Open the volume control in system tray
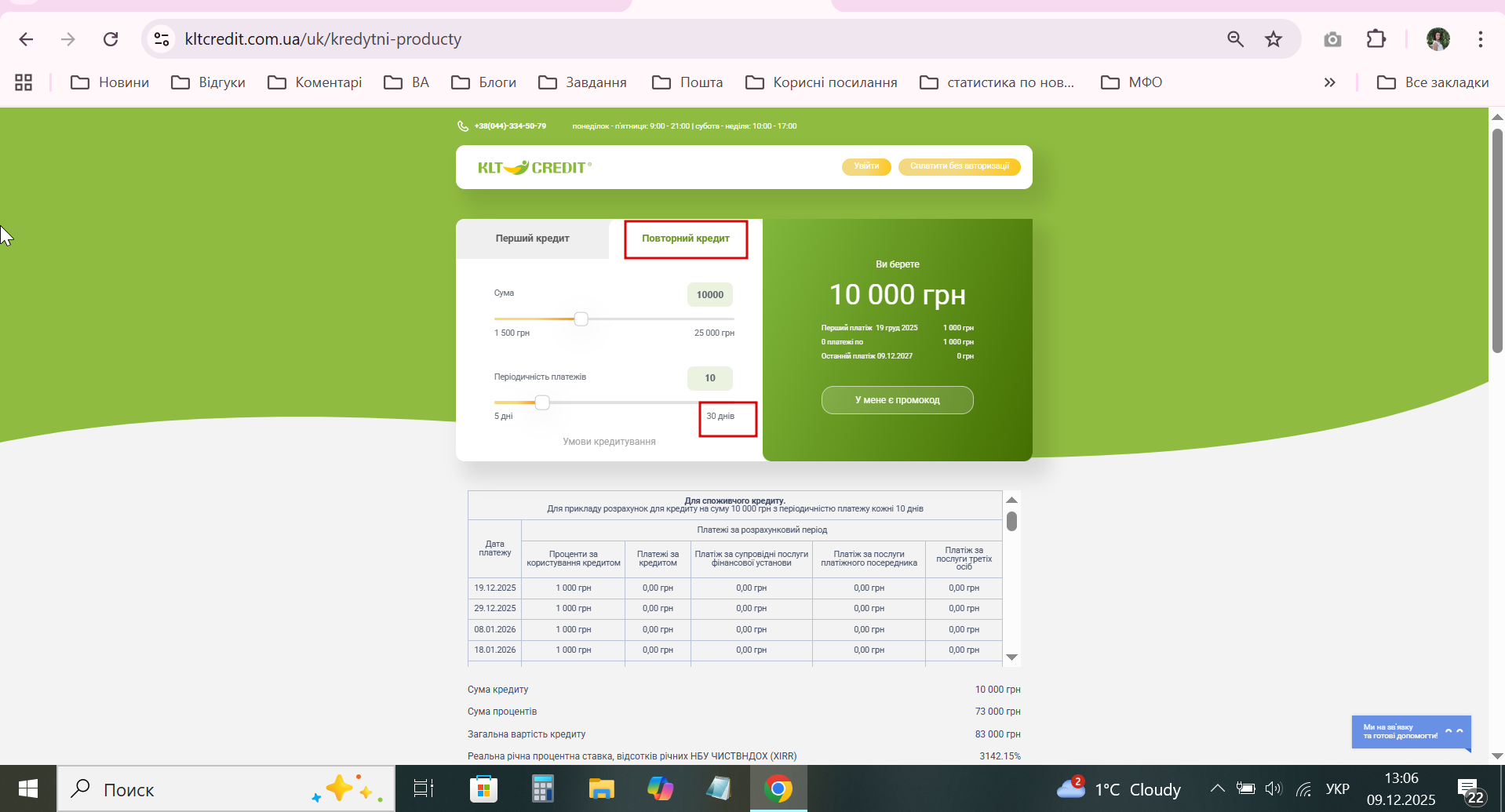 click(x=1274, y=788)
